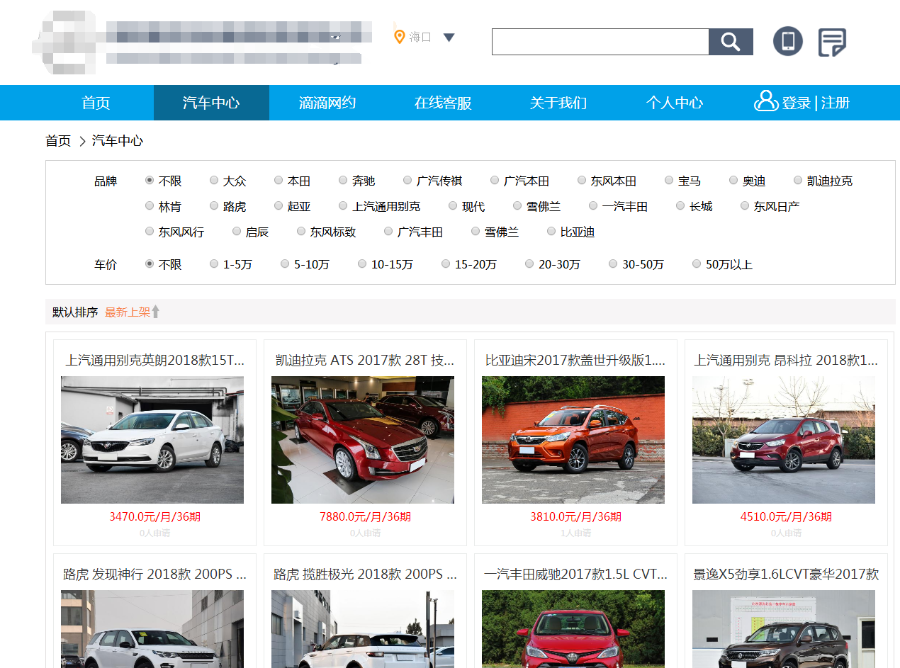Open the mobile phone icon
This screenshot has width=900, height=668.
788,41
